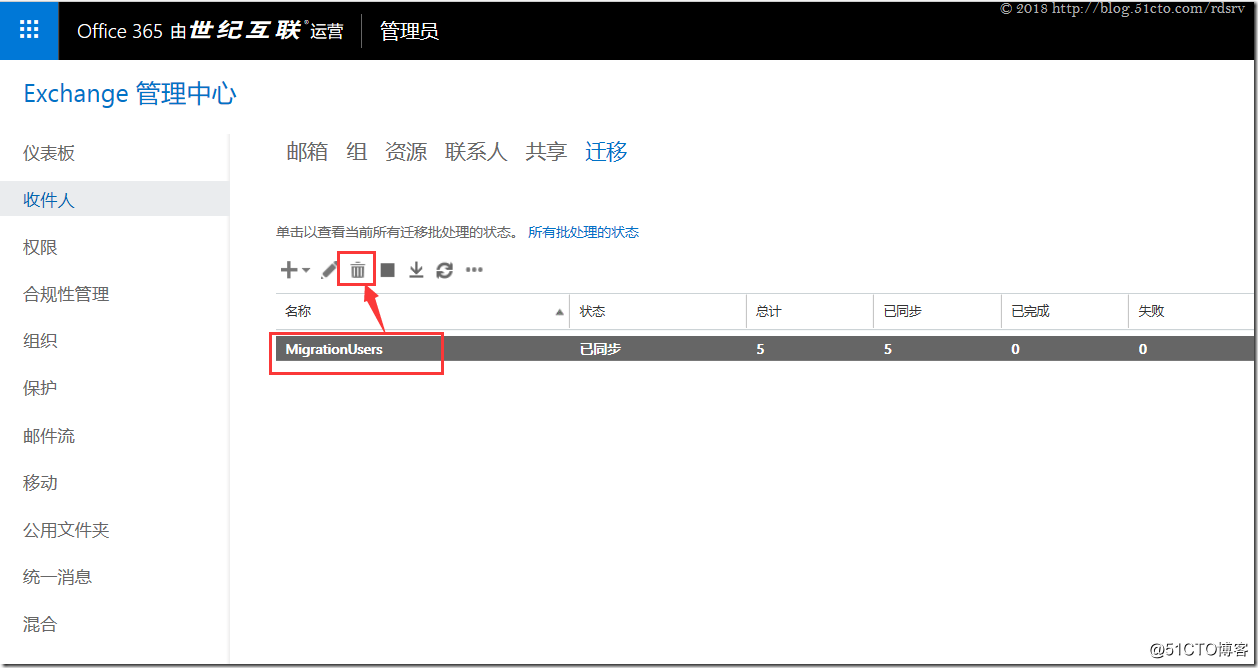The height and width of the screenshot is (668, 1258).
Task: Sort by the 失败 column header
Action: pyautogui.click(x=1193, y=311)
